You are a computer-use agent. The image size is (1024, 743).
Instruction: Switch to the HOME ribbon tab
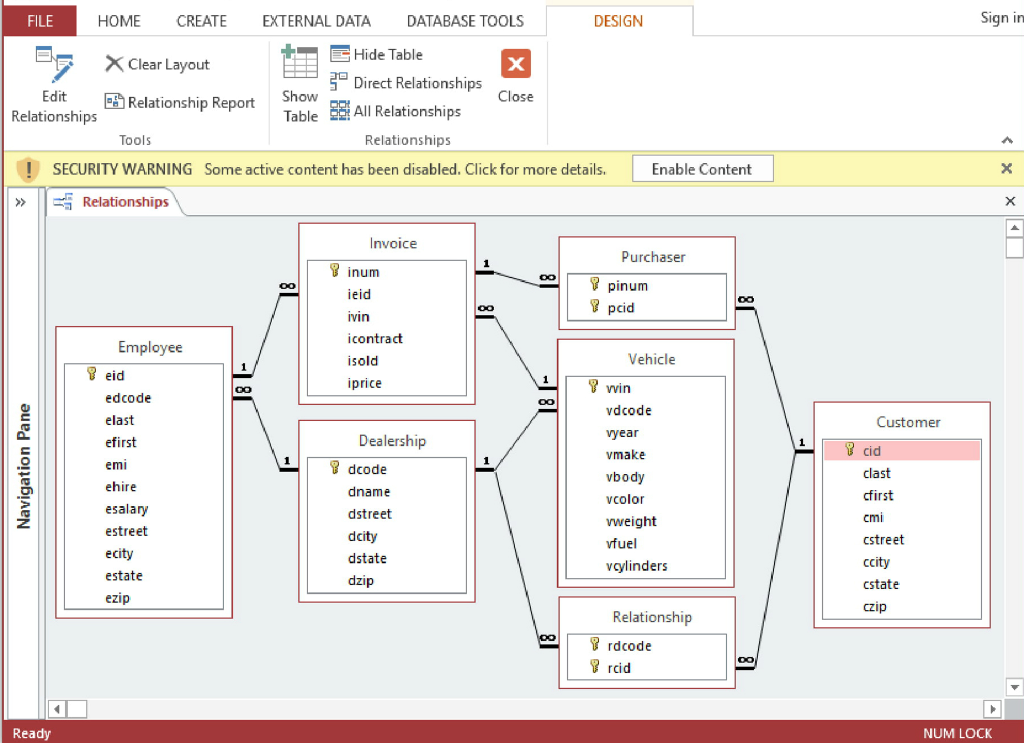click(x=119, y=20)
